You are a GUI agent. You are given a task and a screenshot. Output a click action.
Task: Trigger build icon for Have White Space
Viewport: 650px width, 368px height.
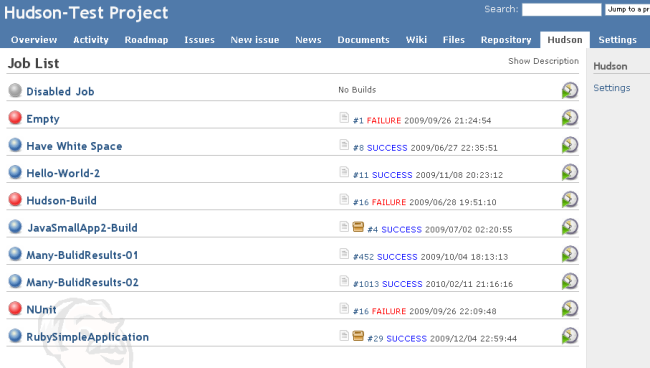[570, 145]
